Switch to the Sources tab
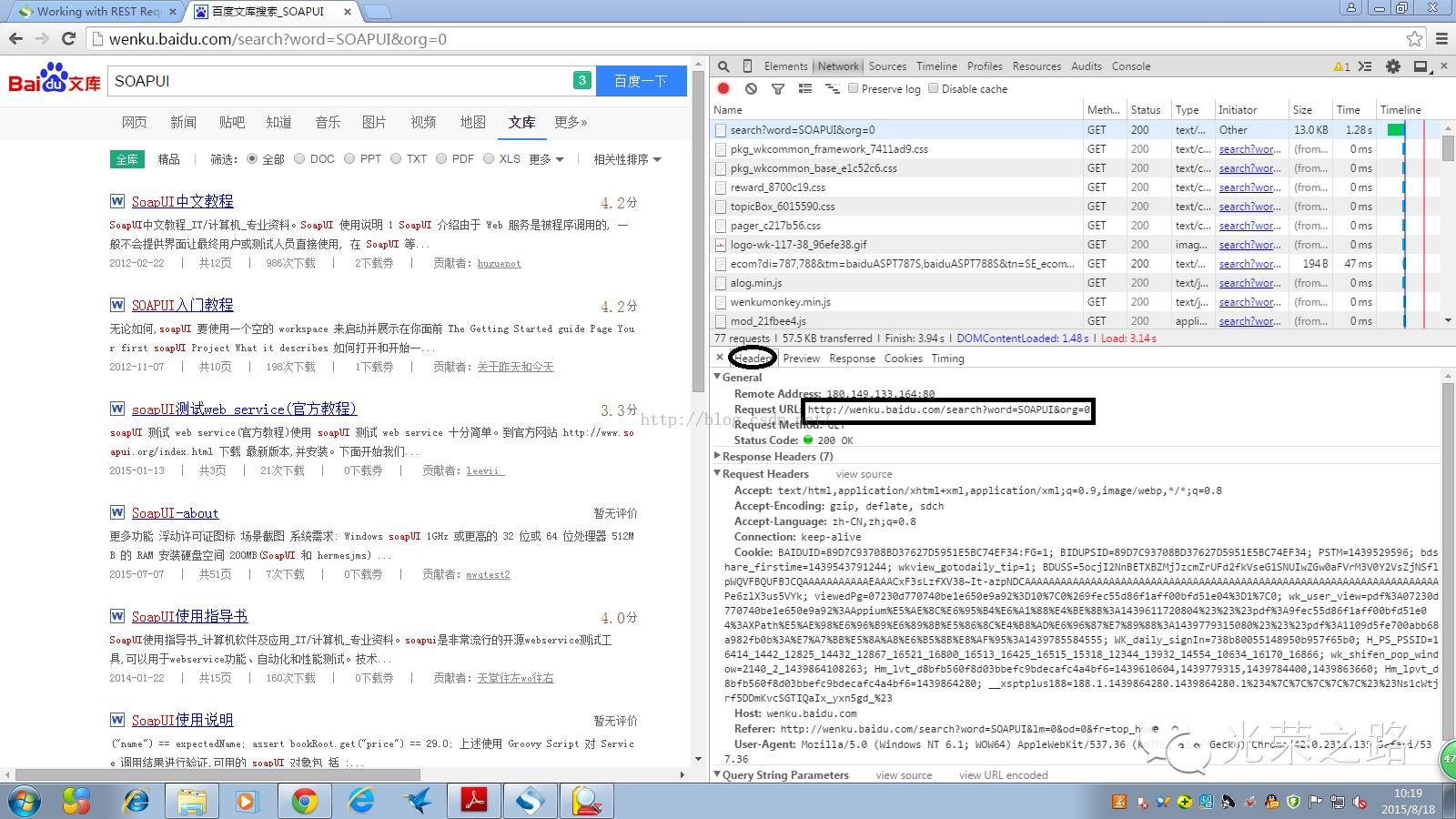This screenshot has height=819, width=1456. click(887, 66)
